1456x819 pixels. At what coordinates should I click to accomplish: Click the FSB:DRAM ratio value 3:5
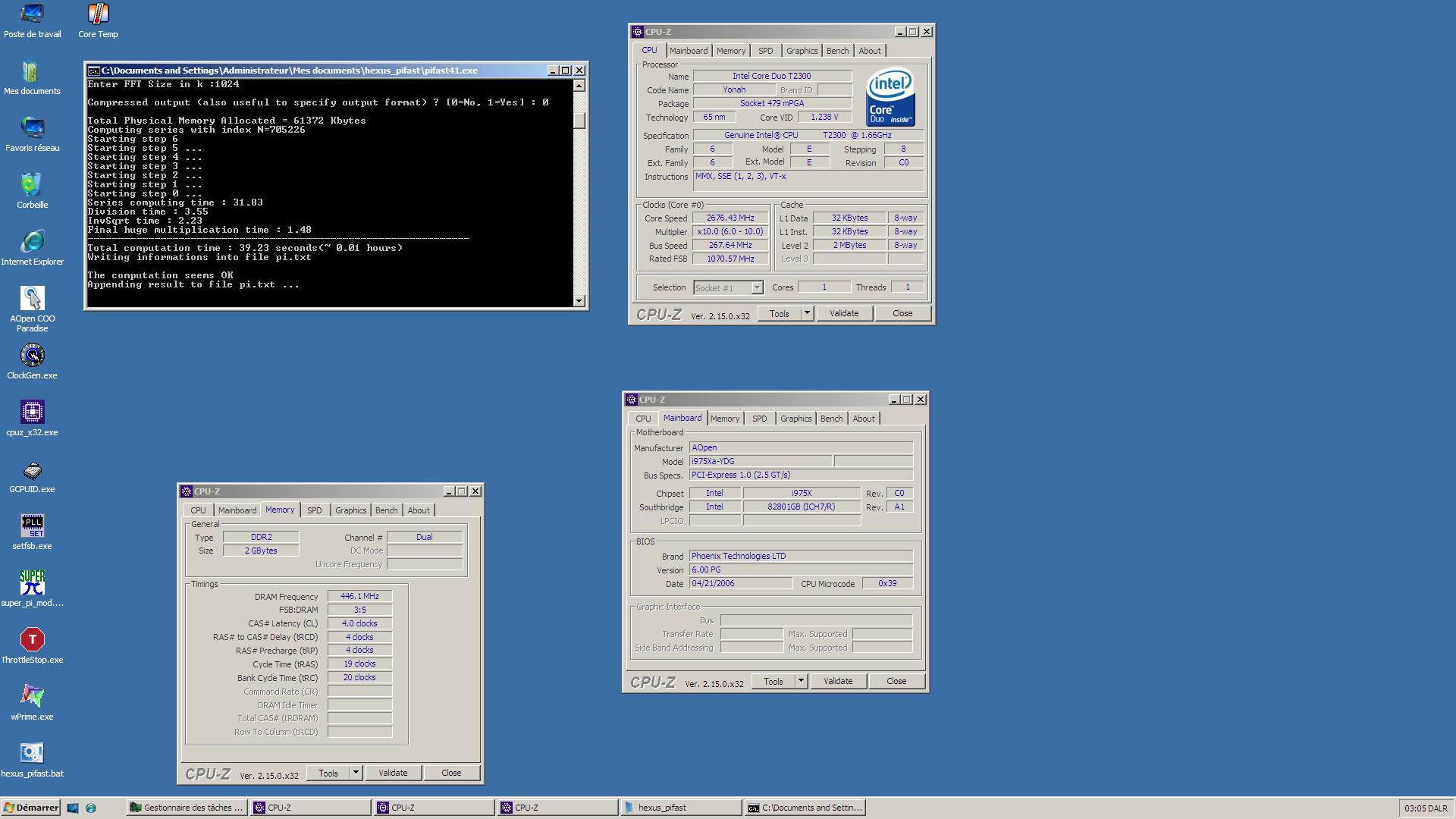pos(359,610)
